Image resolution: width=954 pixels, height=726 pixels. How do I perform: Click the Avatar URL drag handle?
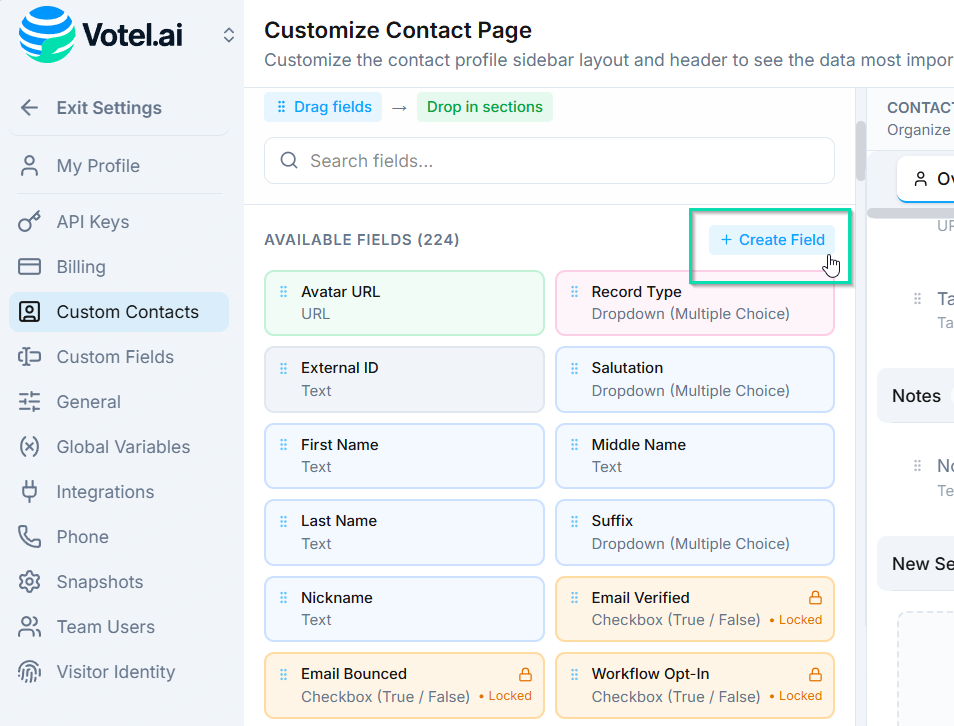point(283,292)
